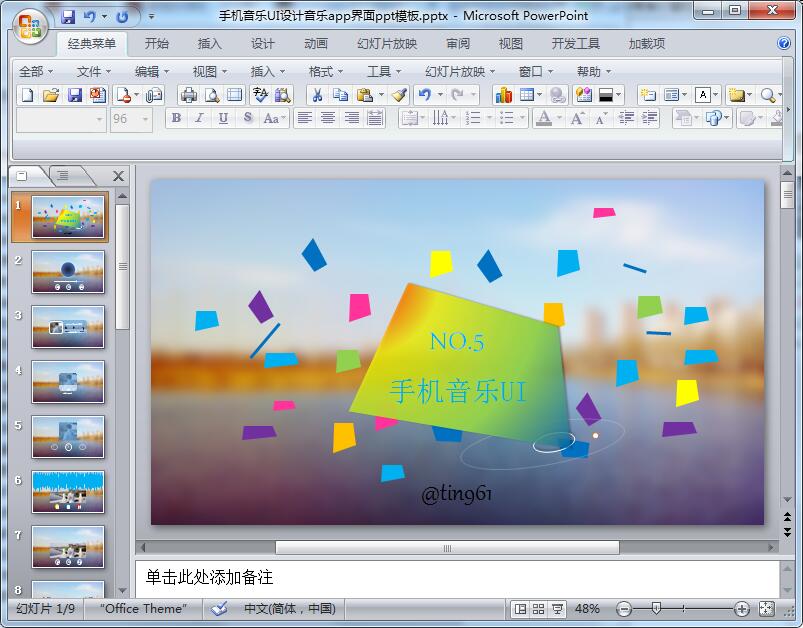Image resolution: width=803 pixels, height=628 pixels.
Task: Click the Zoom in plus button
Action: [742, 609]
